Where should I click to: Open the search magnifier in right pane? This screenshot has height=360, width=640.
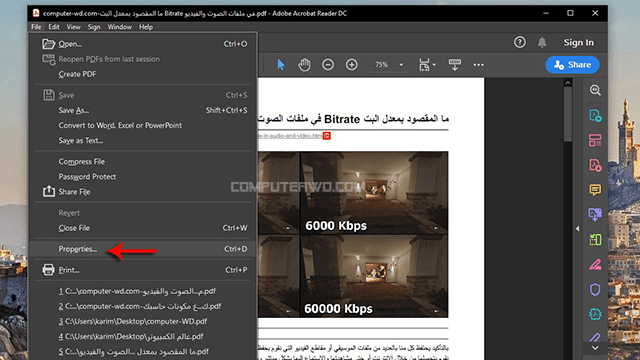point(595,90)
